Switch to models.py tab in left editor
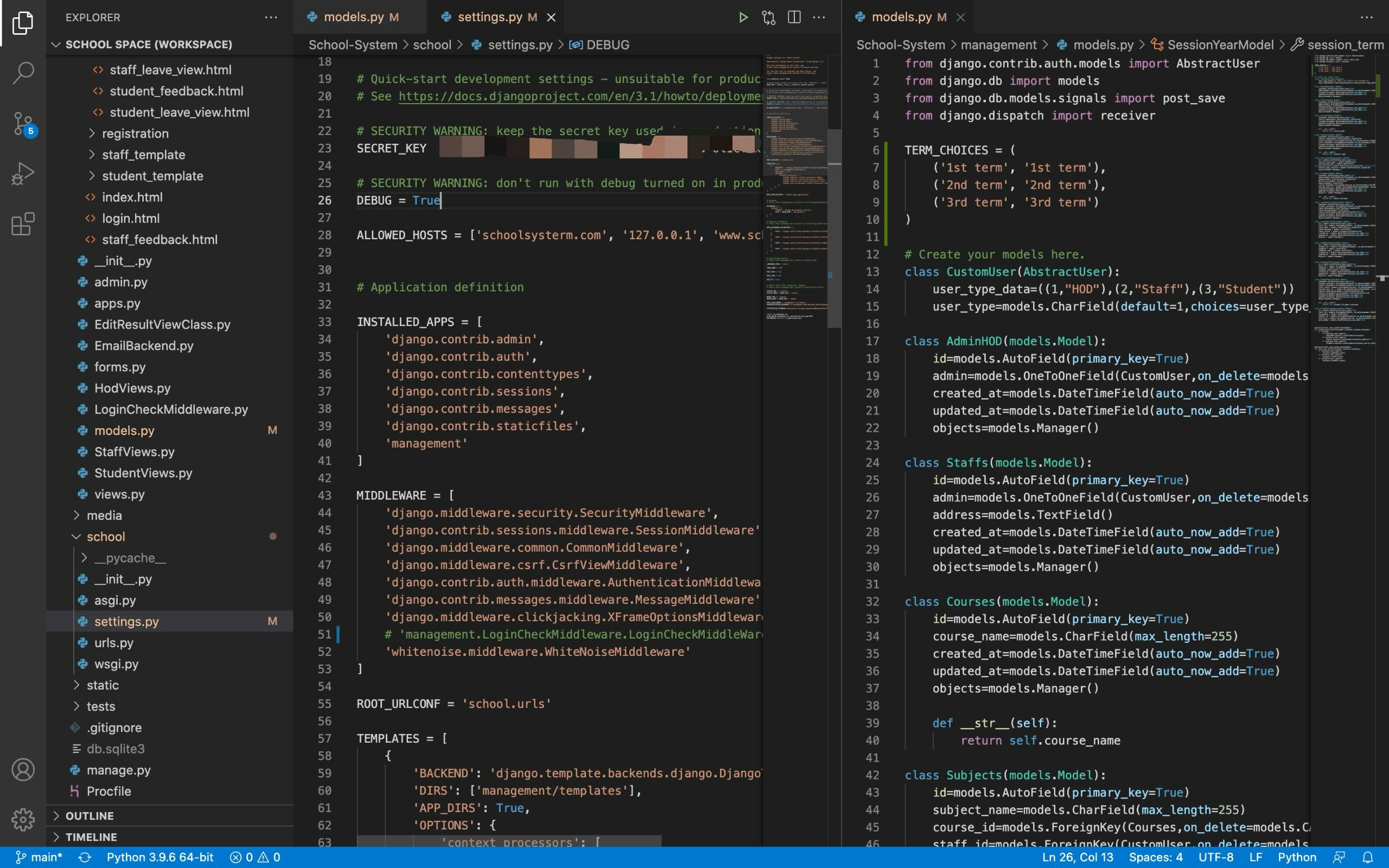The height and width of the screenshot is (868, 1389). (353, 17)
